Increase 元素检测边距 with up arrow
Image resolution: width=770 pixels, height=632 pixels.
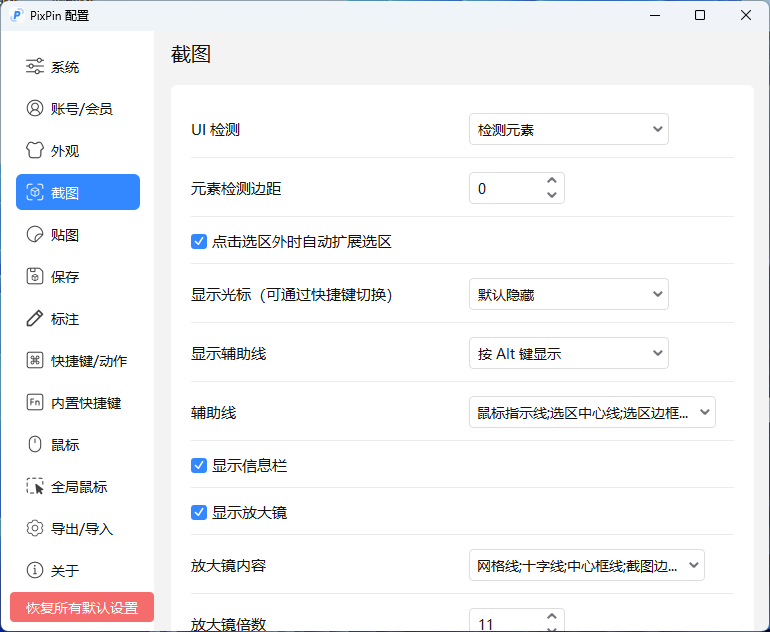pos(552,181)
